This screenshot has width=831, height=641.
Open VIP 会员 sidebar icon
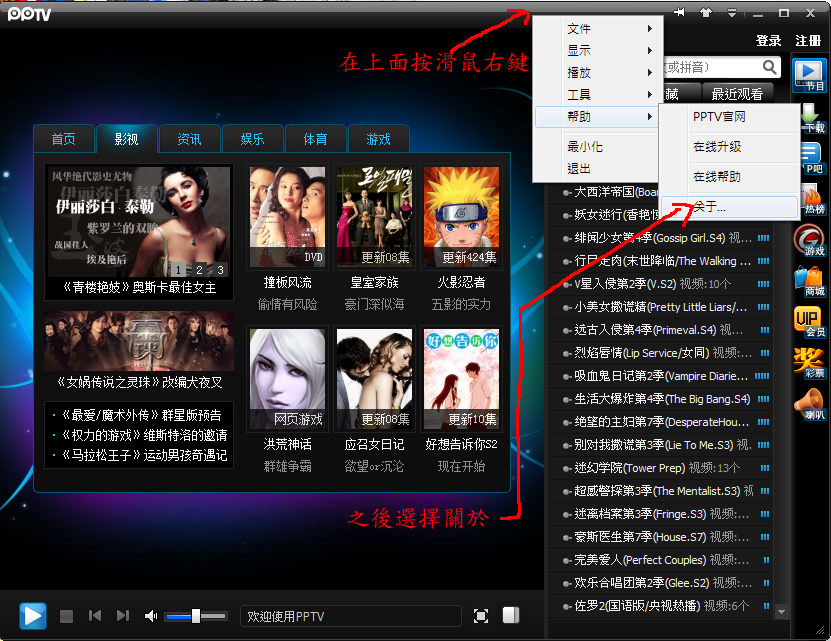[810, 322]
